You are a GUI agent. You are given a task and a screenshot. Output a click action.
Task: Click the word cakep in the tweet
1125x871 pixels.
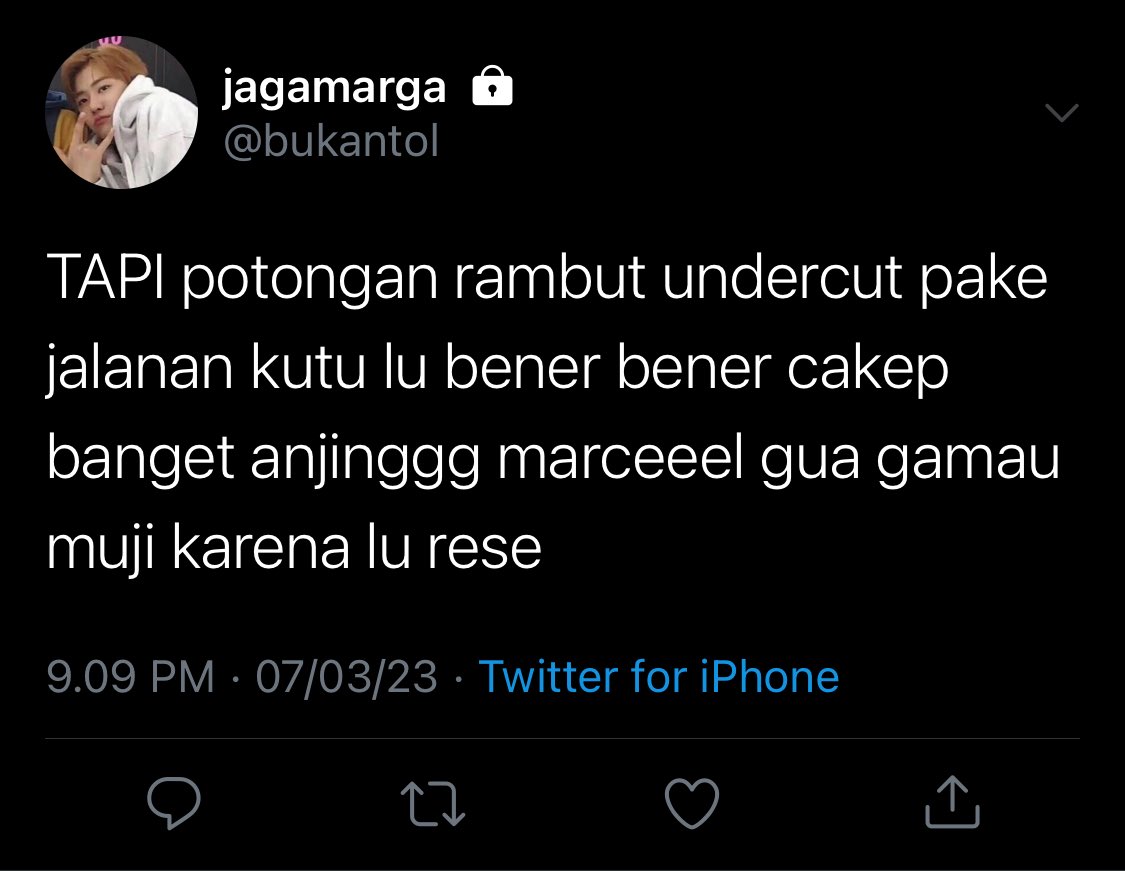(x=867, y=369)
